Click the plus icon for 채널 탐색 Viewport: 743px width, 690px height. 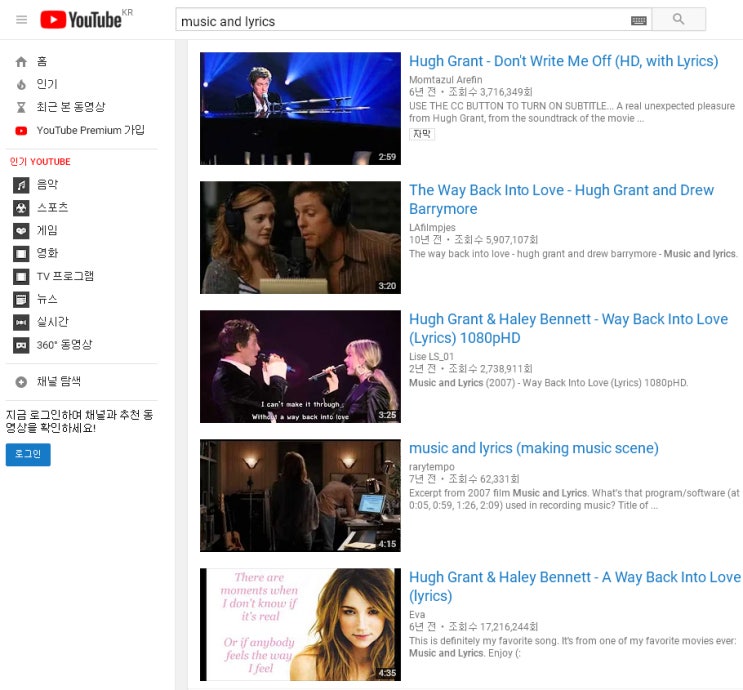tap(21, 382)
